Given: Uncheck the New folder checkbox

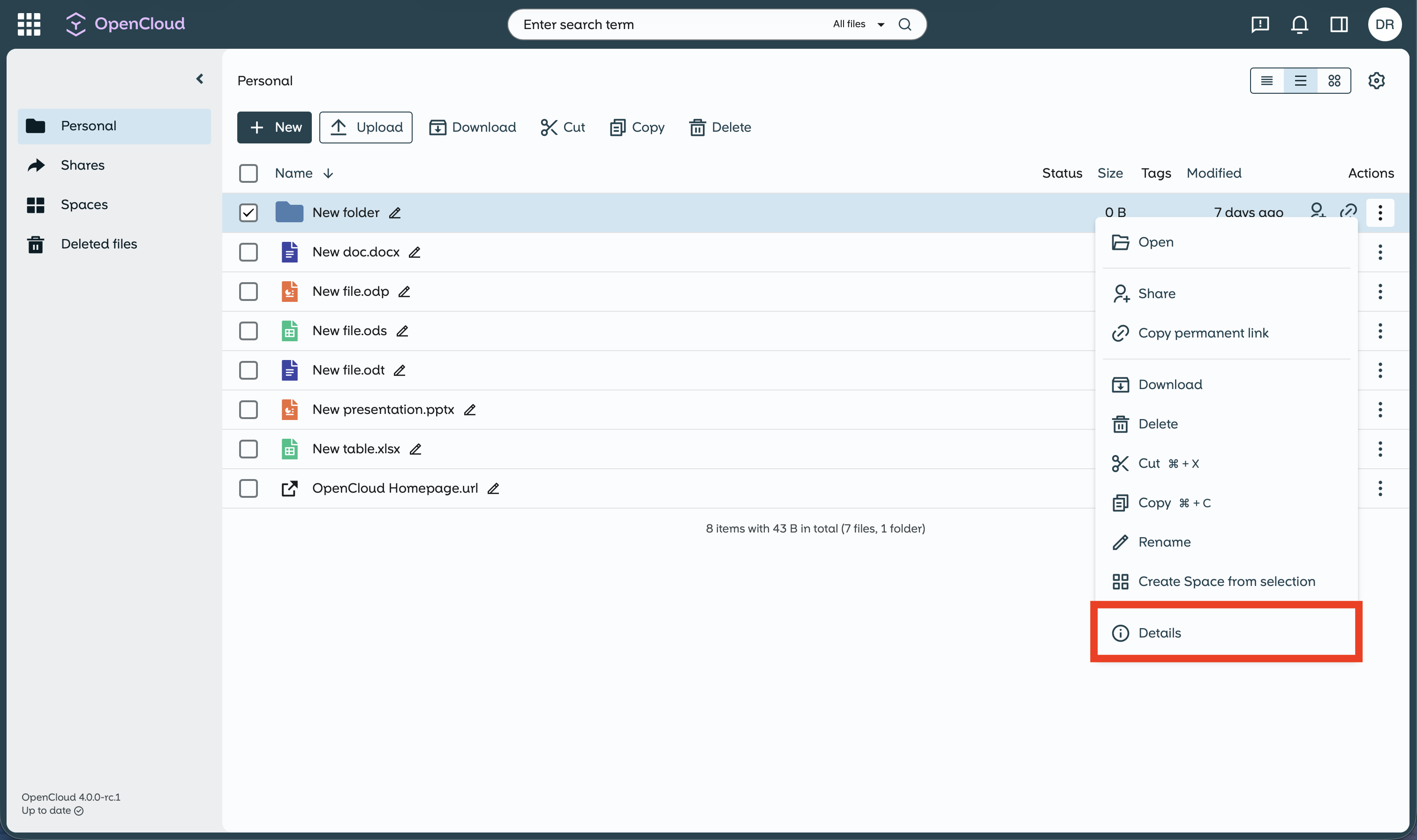Looking at the screenshot, I should (x=248, y=212).
